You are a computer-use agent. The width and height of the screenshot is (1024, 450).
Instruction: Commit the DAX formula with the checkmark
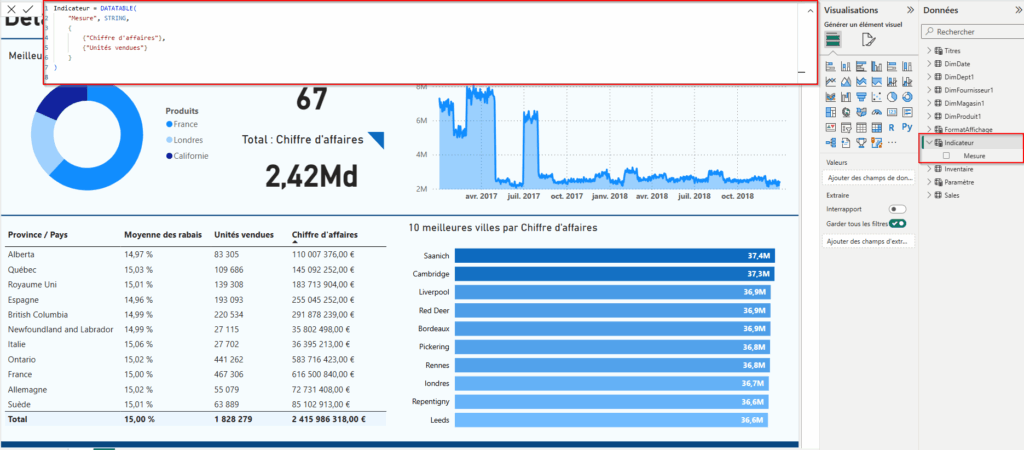click(x=28, y=9)
